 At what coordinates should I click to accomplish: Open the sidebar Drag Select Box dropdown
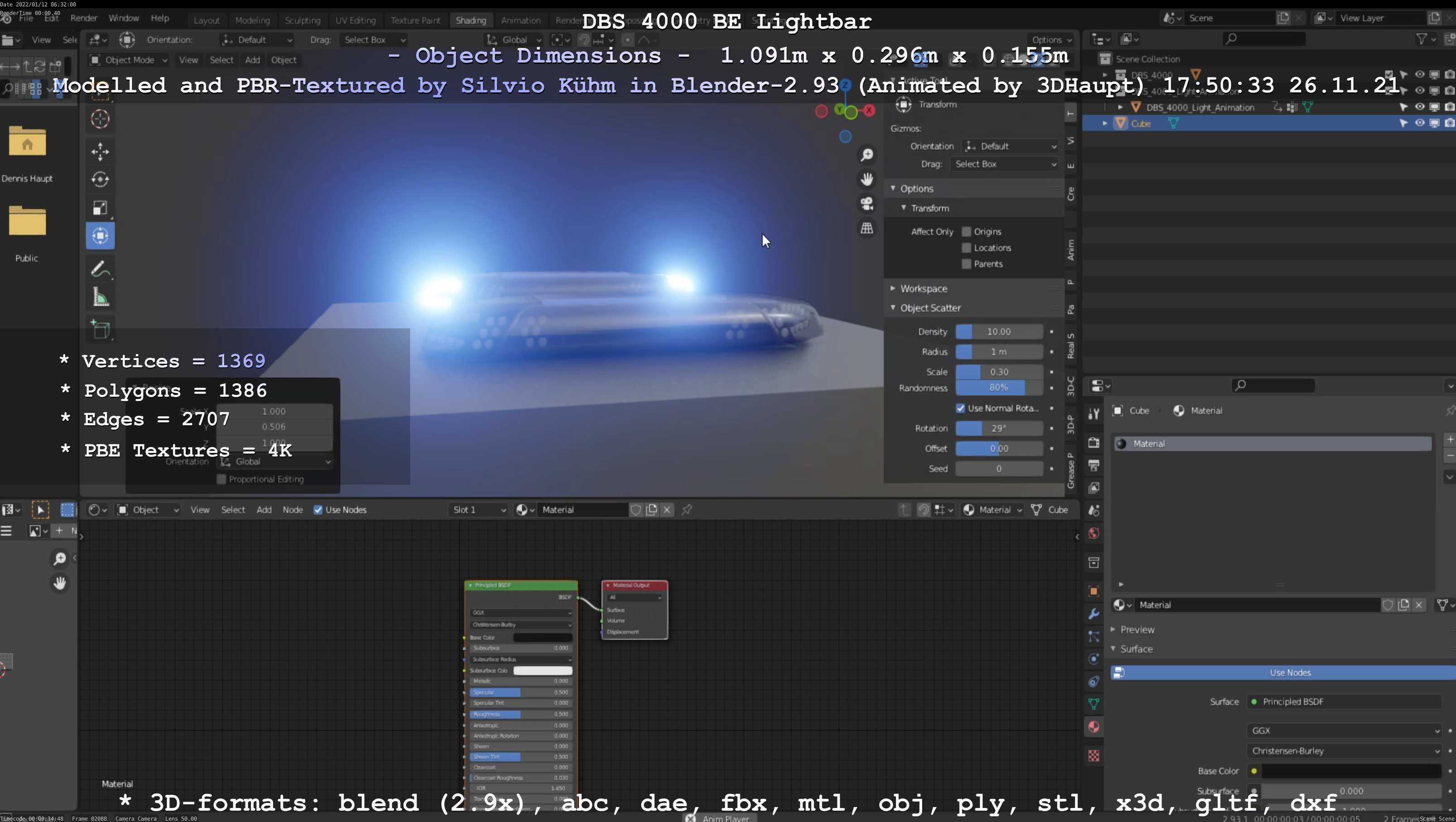pyautogui.click(x=1004, y=164)
